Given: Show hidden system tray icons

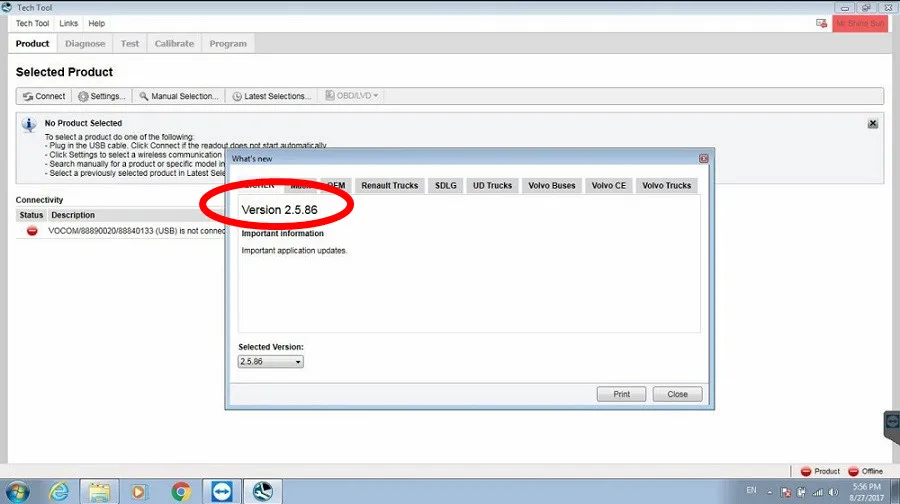Looking at the screenshot, I should [770, 492].
